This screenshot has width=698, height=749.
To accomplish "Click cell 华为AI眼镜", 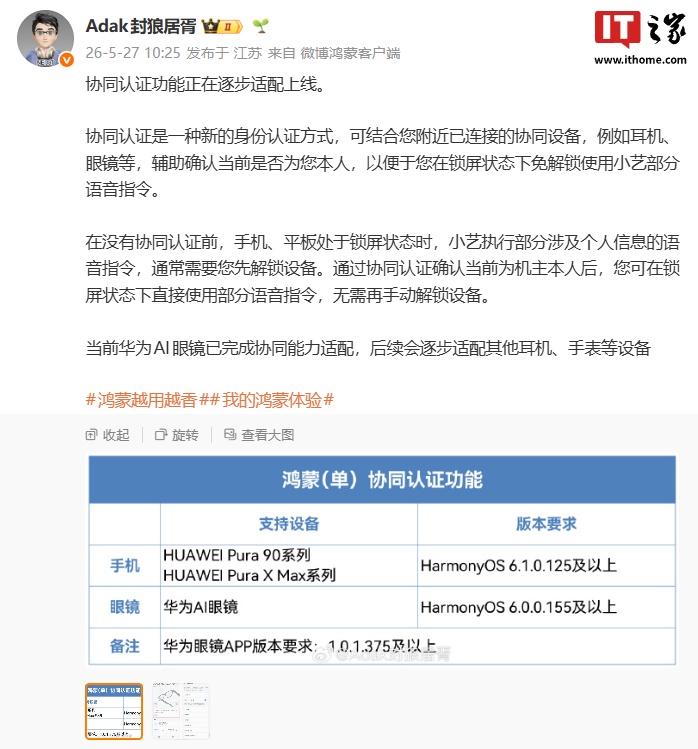I will tap(201, 607).
